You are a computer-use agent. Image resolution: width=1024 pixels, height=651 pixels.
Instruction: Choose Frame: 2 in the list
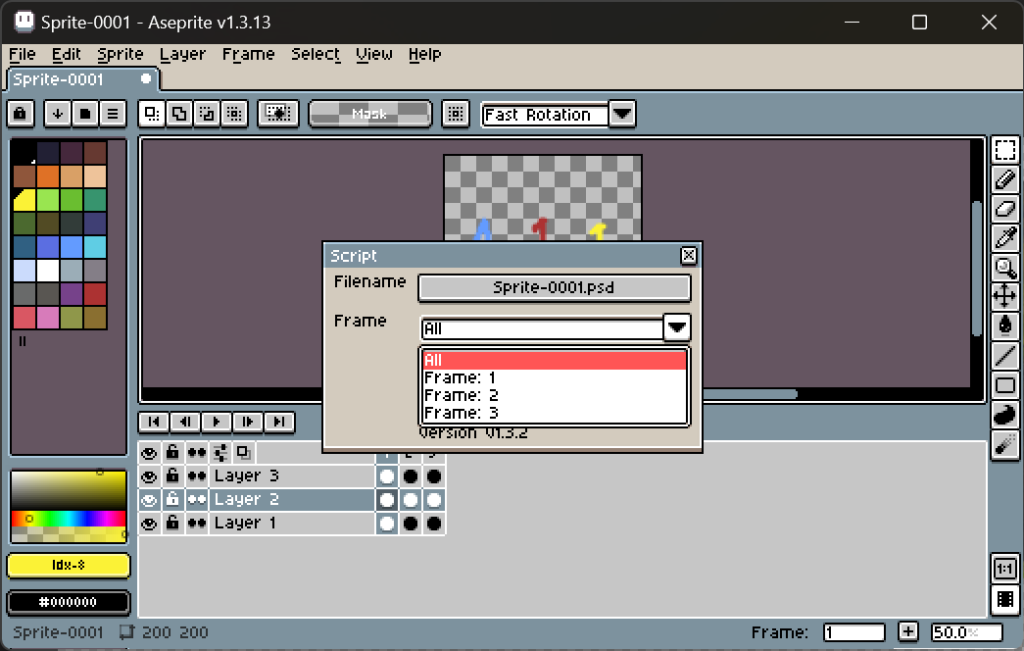(554, 395)
